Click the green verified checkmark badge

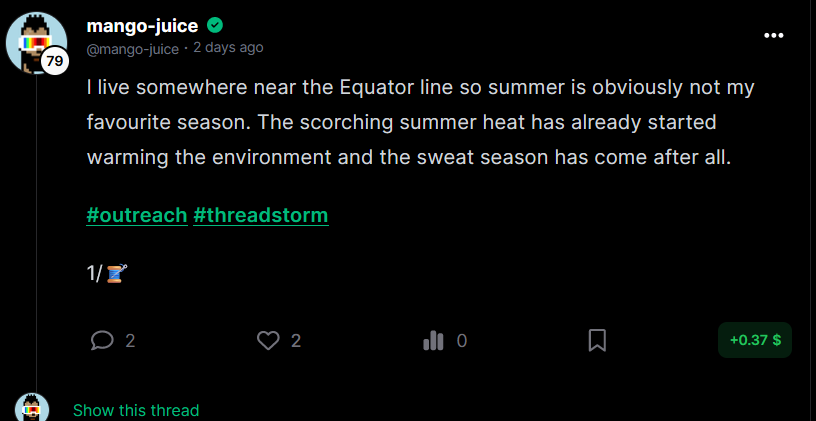click(214, 25)
